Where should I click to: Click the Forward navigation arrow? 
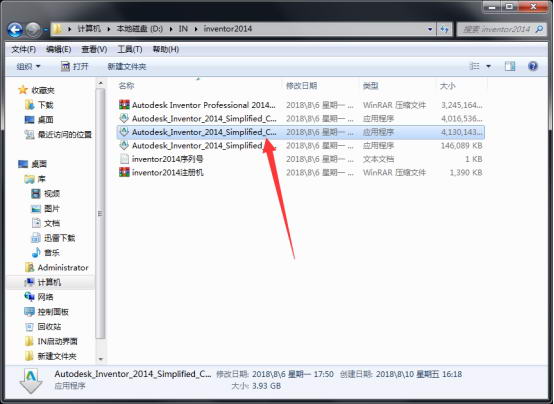[x=33, y=30]
